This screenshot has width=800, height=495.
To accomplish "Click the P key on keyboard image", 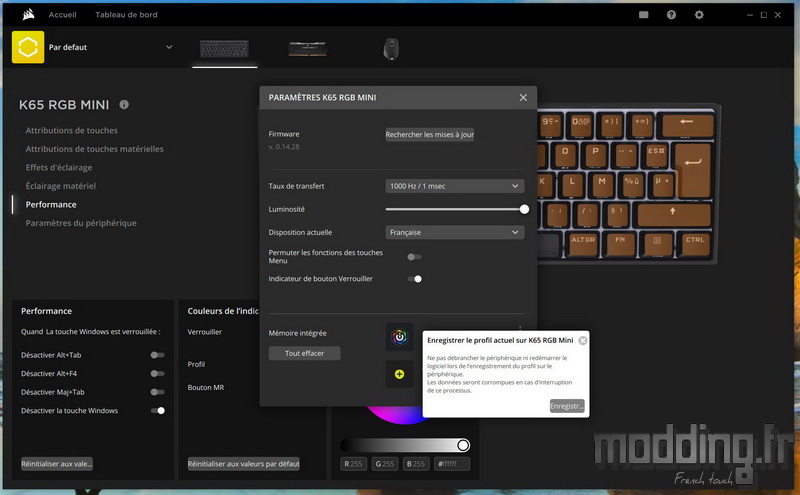I will (x=595, y=155).
